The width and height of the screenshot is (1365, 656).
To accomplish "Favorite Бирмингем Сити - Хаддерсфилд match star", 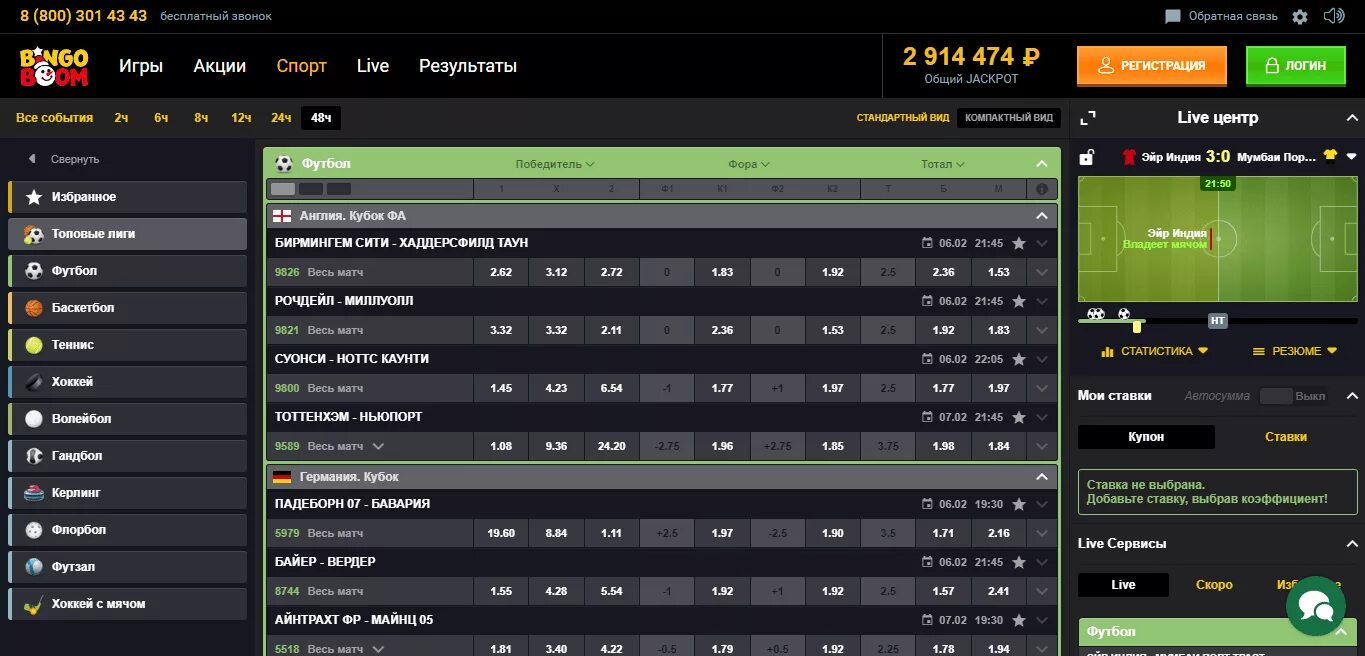I will coord(1019,243).
